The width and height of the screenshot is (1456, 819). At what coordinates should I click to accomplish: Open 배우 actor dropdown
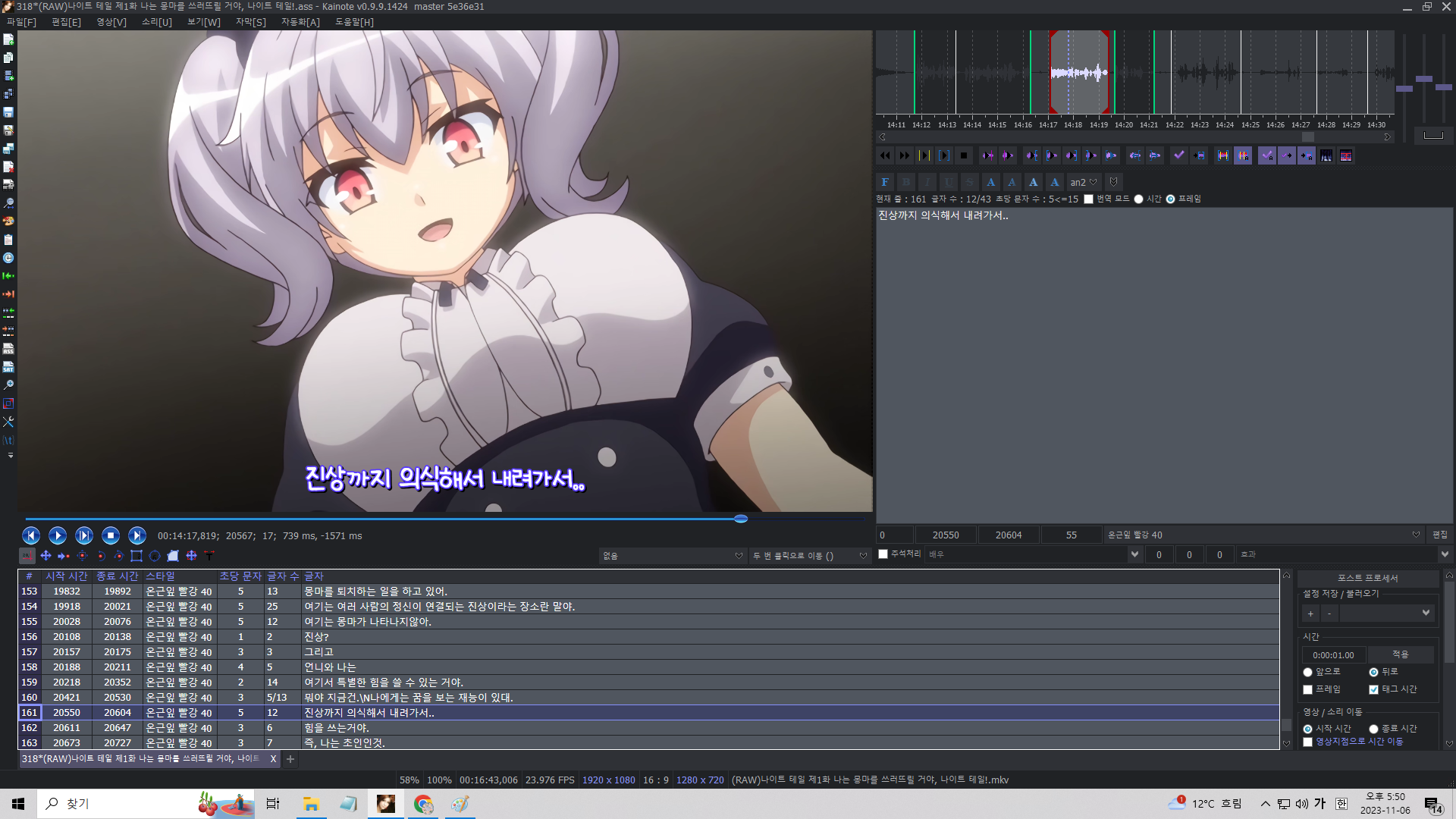[x=1034, y=554]
